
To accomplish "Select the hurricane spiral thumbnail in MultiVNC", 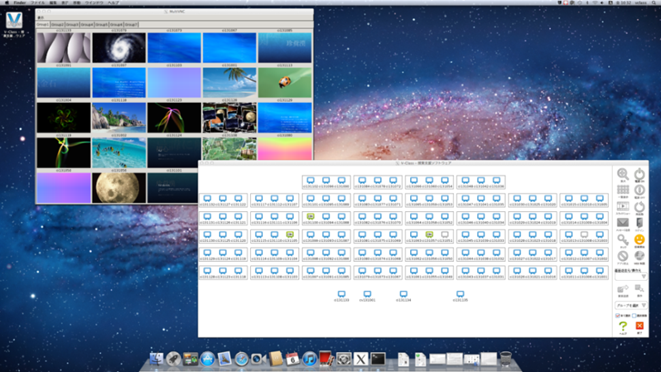I will tap(119, 48).
